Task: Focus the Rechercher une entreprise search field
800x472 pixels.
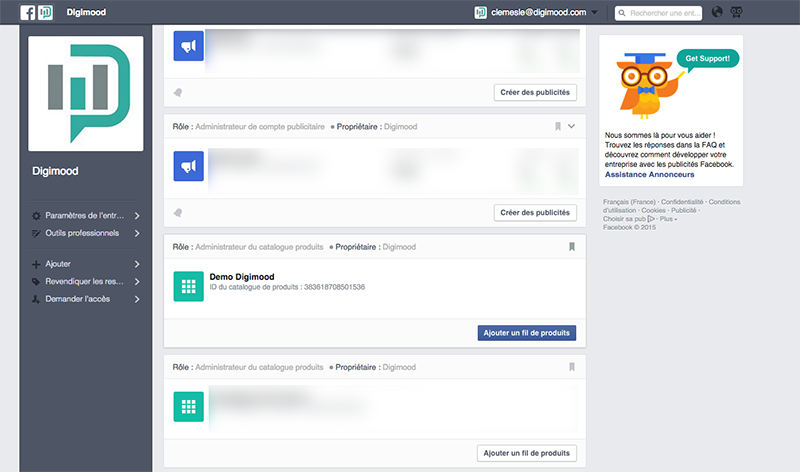Action: 658,13
